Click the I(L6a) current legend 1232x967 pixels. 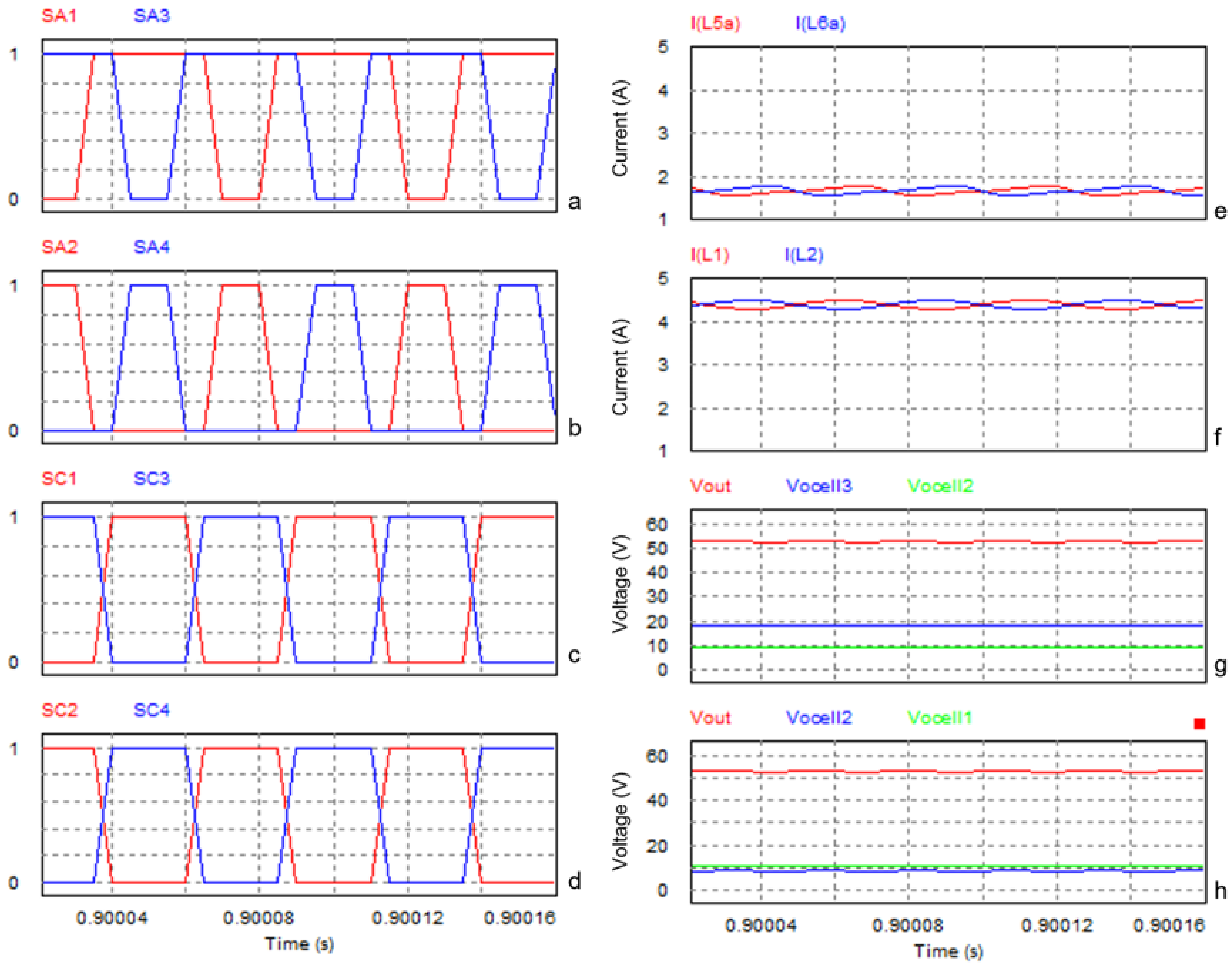(820, 23)
